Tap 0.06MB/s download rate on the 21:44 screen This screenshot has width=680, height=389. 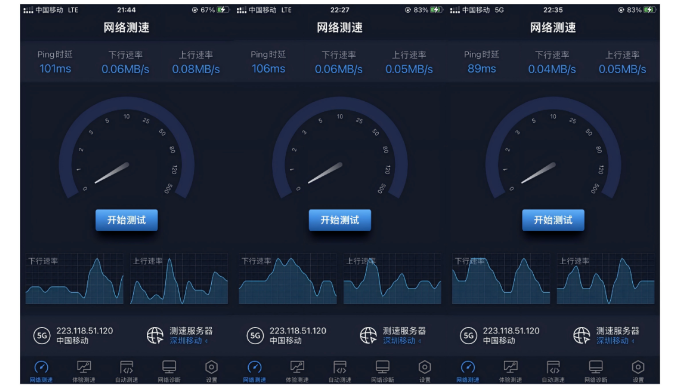(x=125, y=69)
